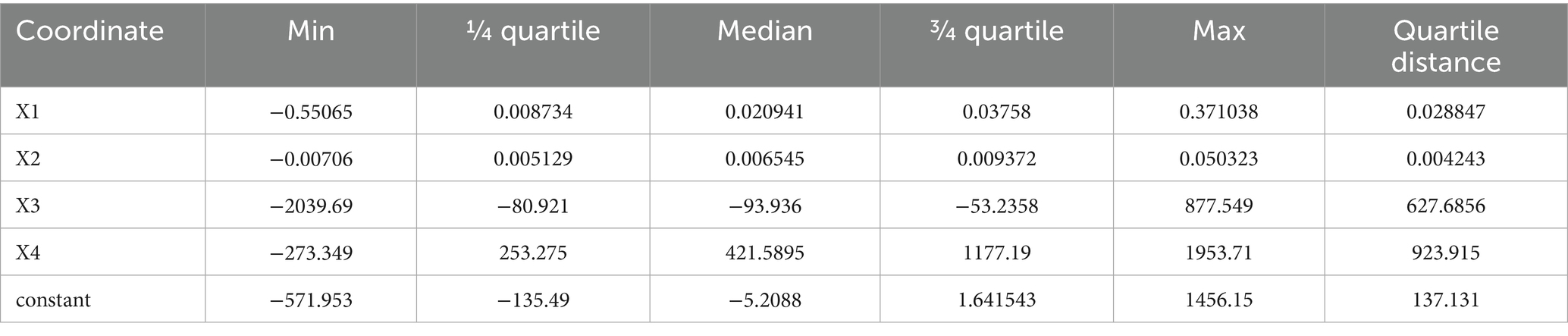Select the constant row label
This screenshot has width=1568, height=336.
coord(53,300)
